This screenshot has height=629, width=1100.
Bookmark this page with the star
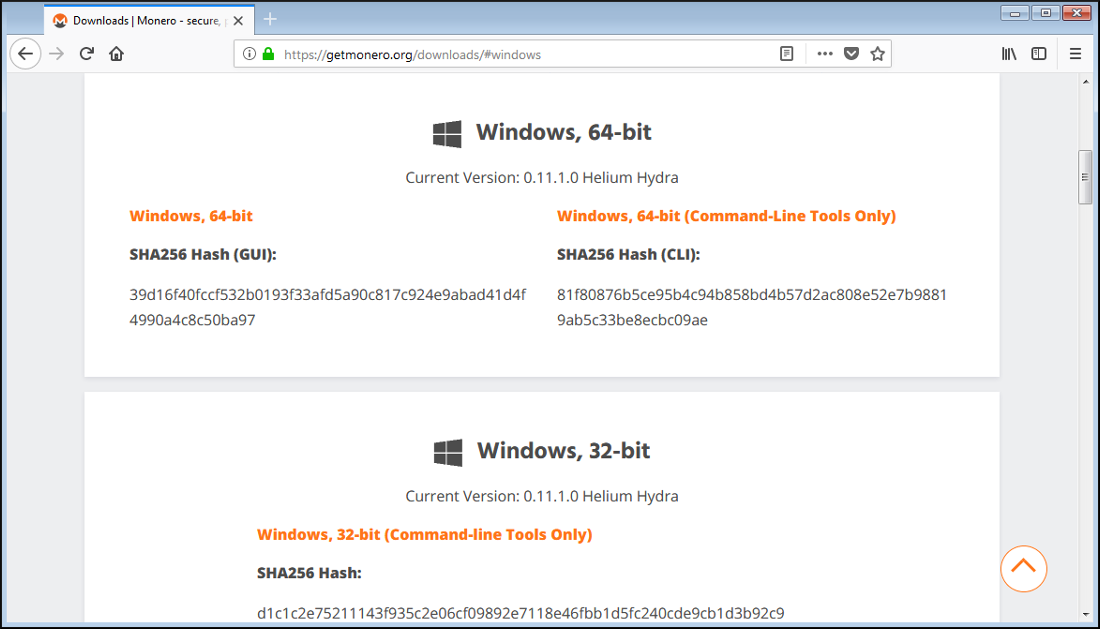878,54
